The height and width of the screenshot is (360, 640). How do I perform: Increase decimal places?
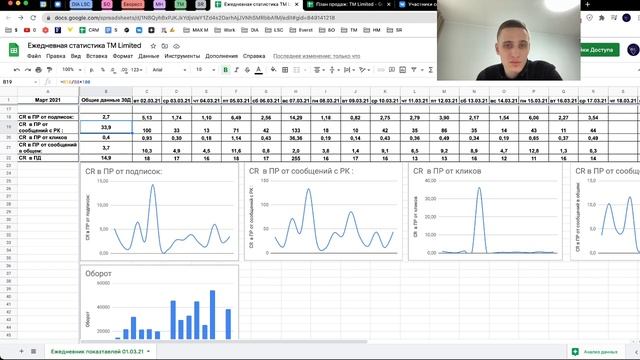tap(124, 70)
